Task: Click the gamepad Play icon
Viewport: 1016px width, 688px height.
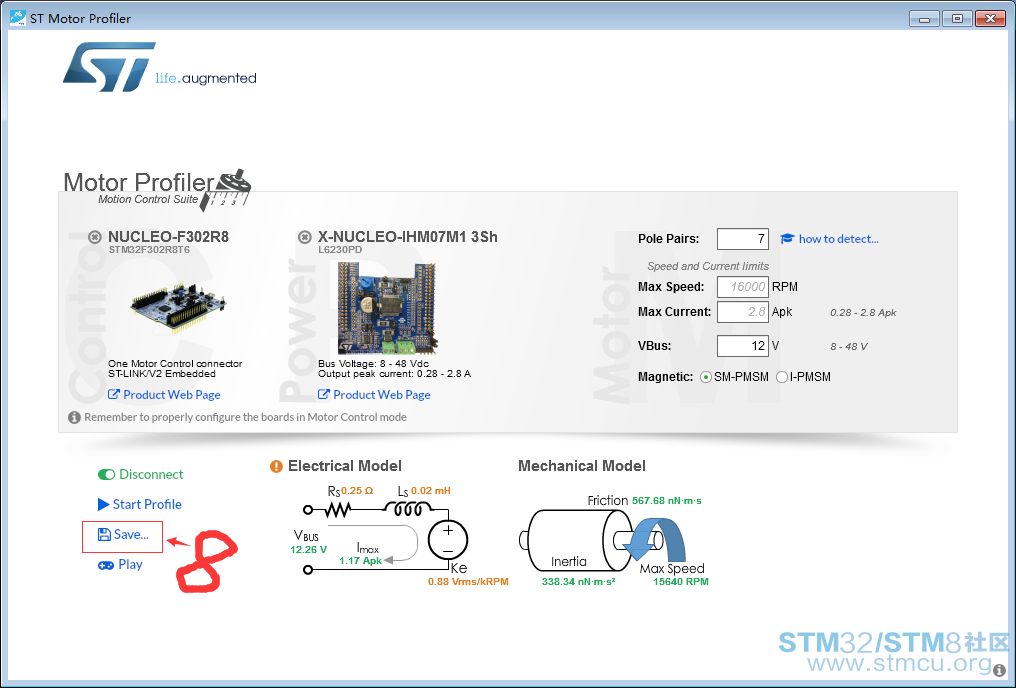Action: (x=106, y=565)
